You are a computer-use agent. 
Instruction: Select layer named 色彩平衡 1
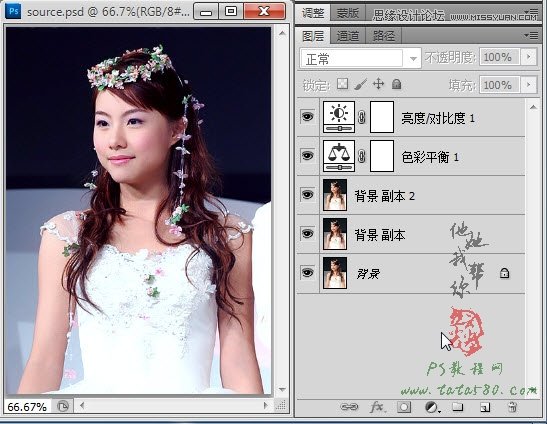430,157
